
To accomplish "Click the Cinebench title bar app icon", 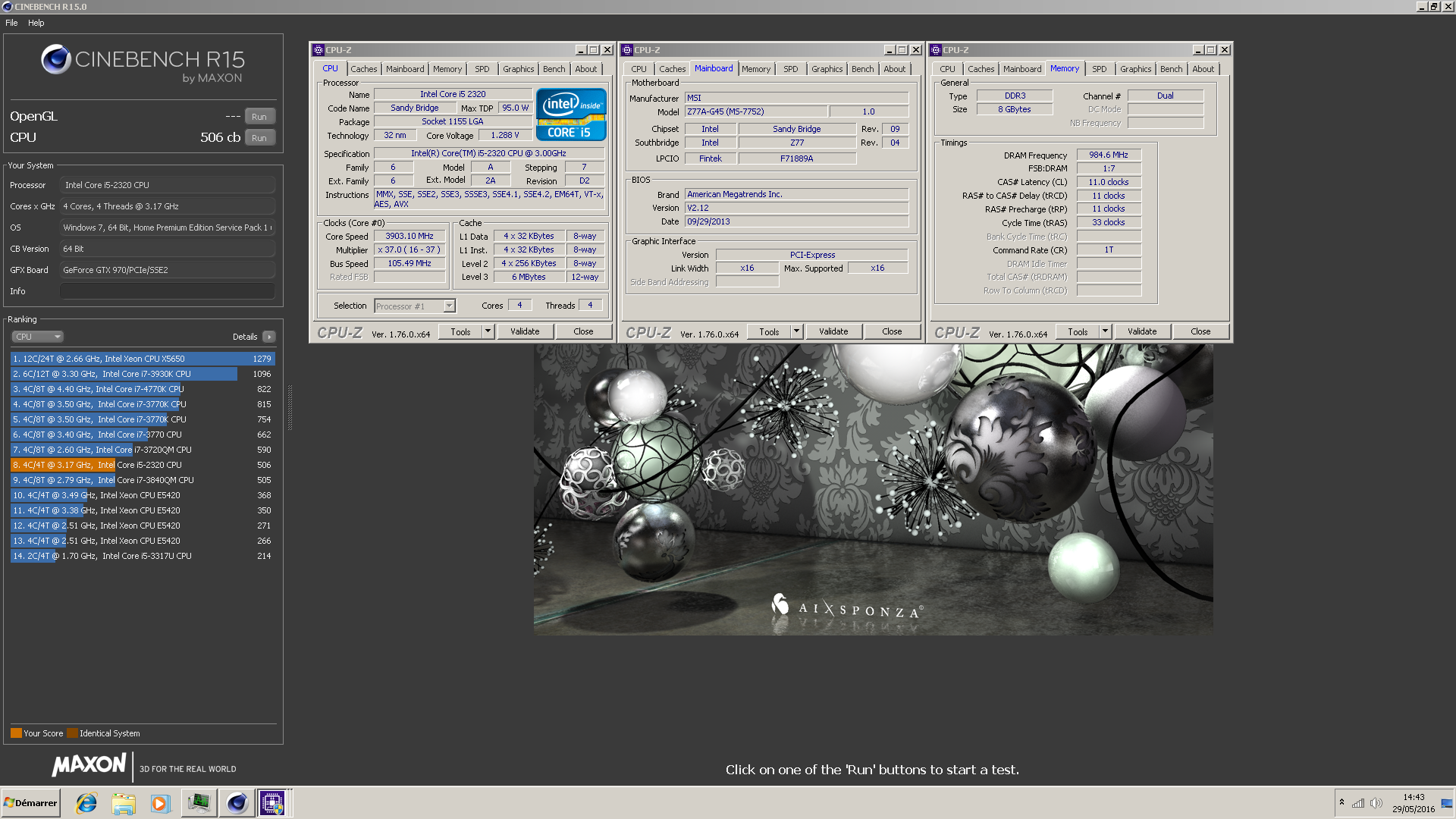I will pyautogui.click(x=7, y=7).
